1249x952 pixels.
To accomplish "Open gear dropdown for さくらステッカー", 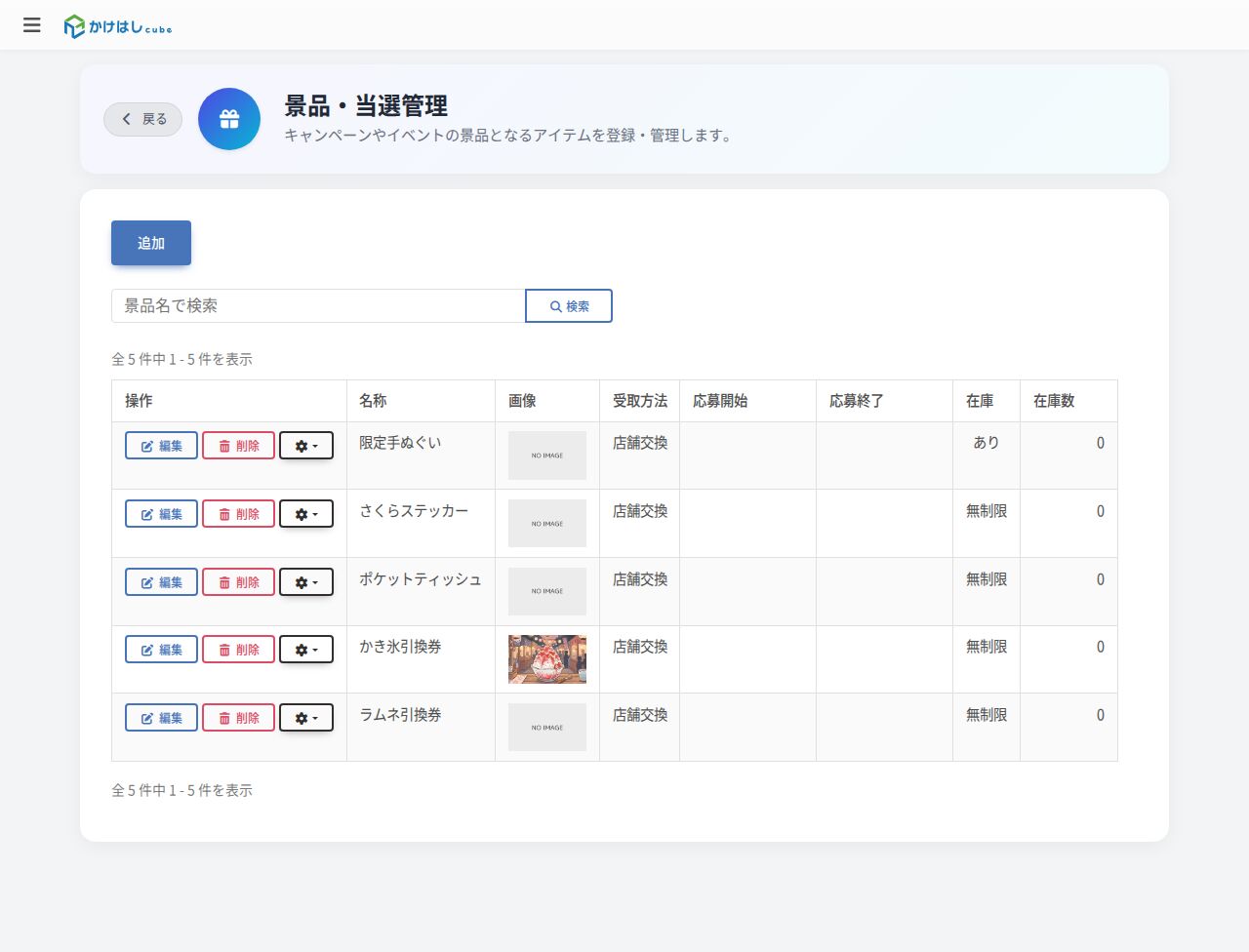I will (306, 514).
